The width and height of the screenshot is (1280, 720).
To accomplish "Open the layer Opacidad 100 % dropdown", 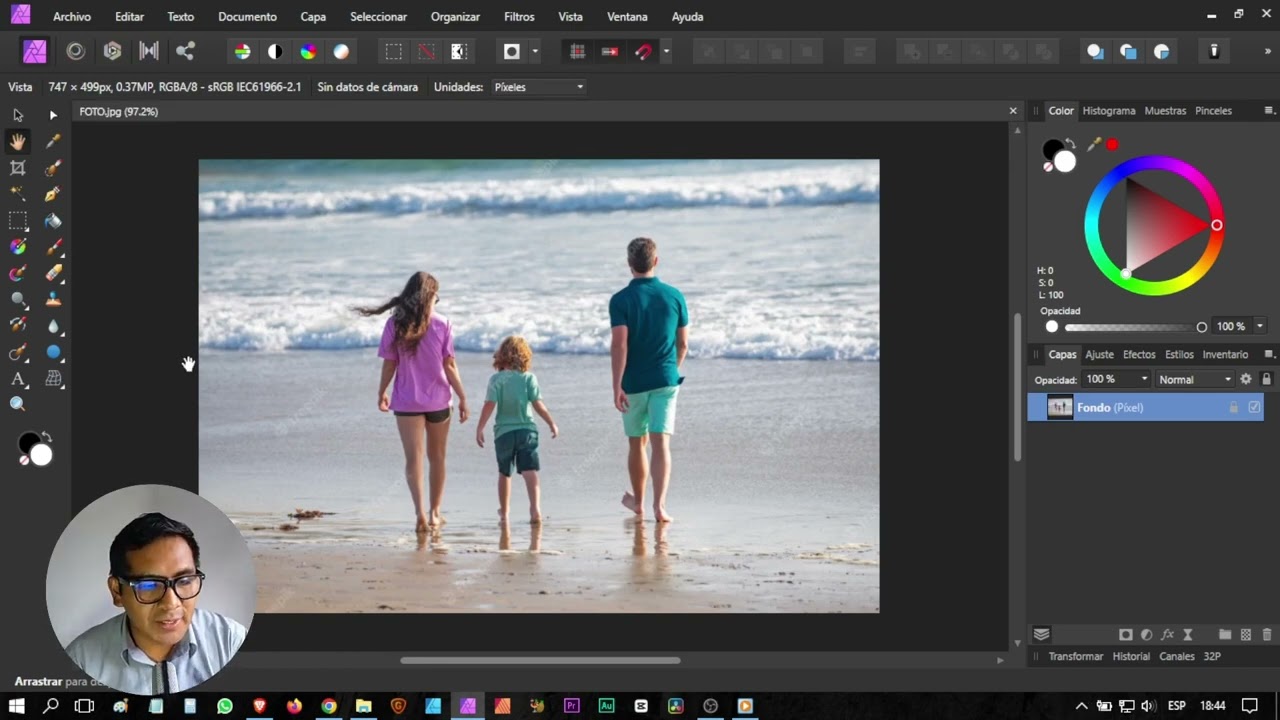I will click(x=1117, y=379).
